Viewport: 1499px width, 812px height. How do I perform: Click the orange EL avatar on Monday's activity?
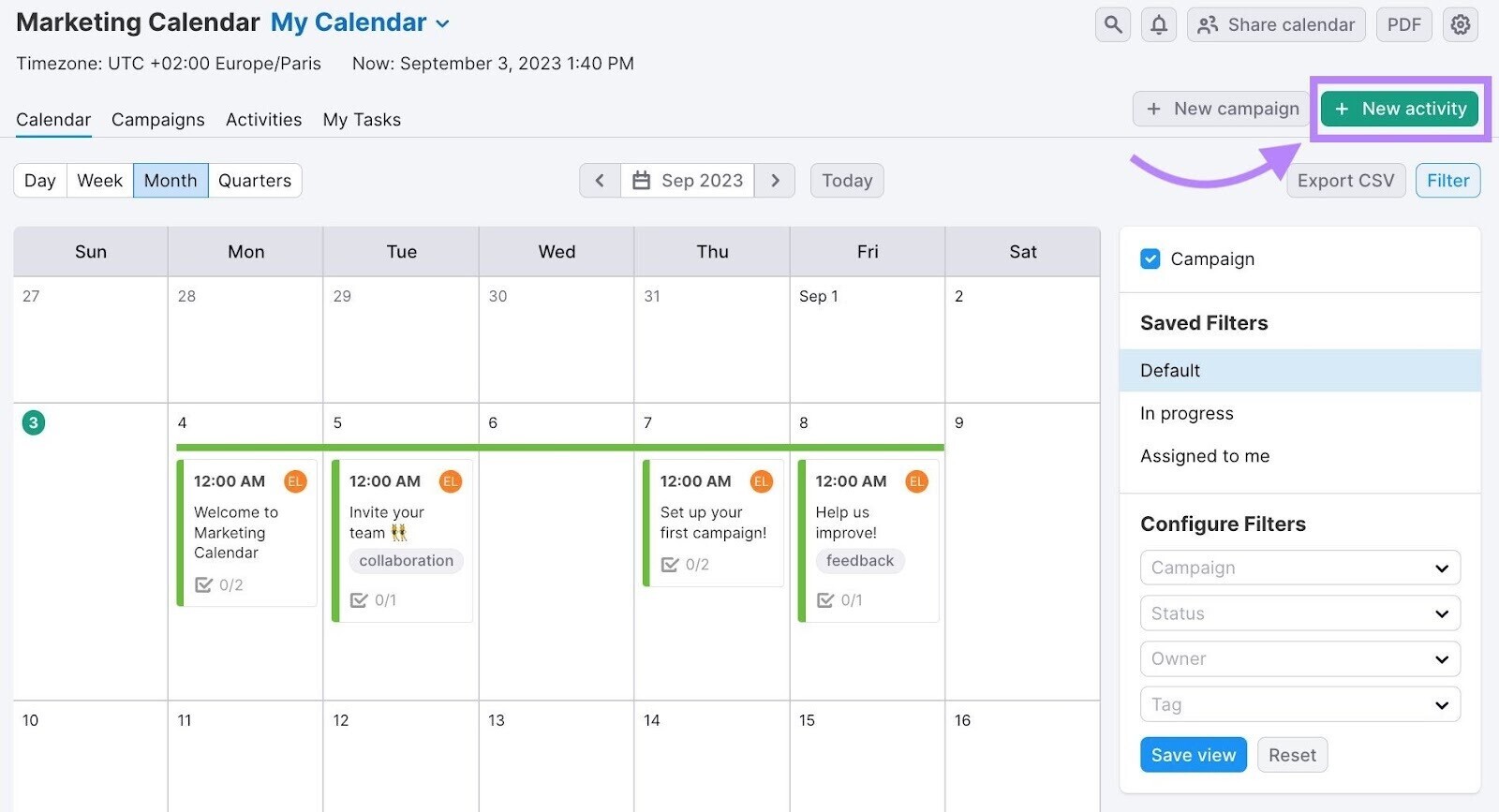[295, 481]
